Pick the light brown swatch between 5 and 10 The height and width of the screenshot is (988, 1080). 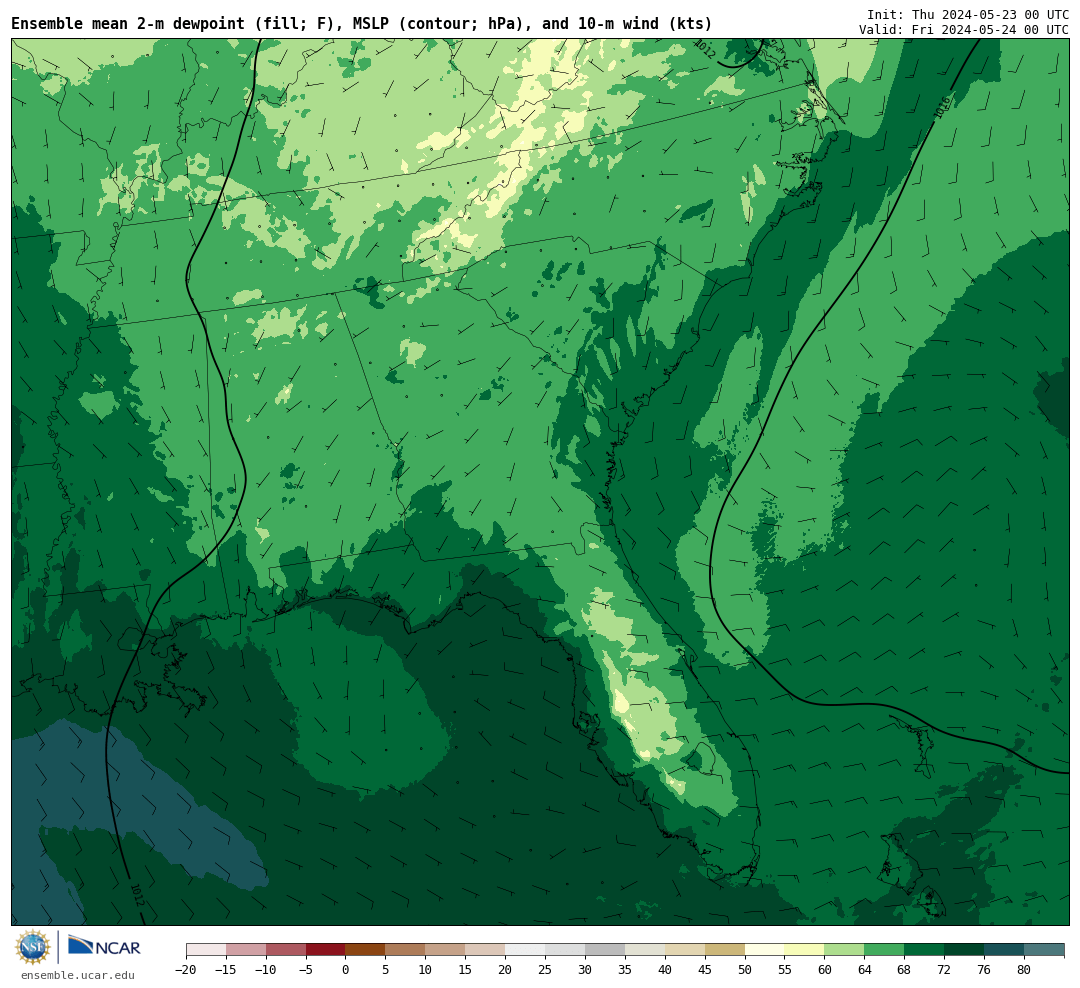(x=406, y=950)
